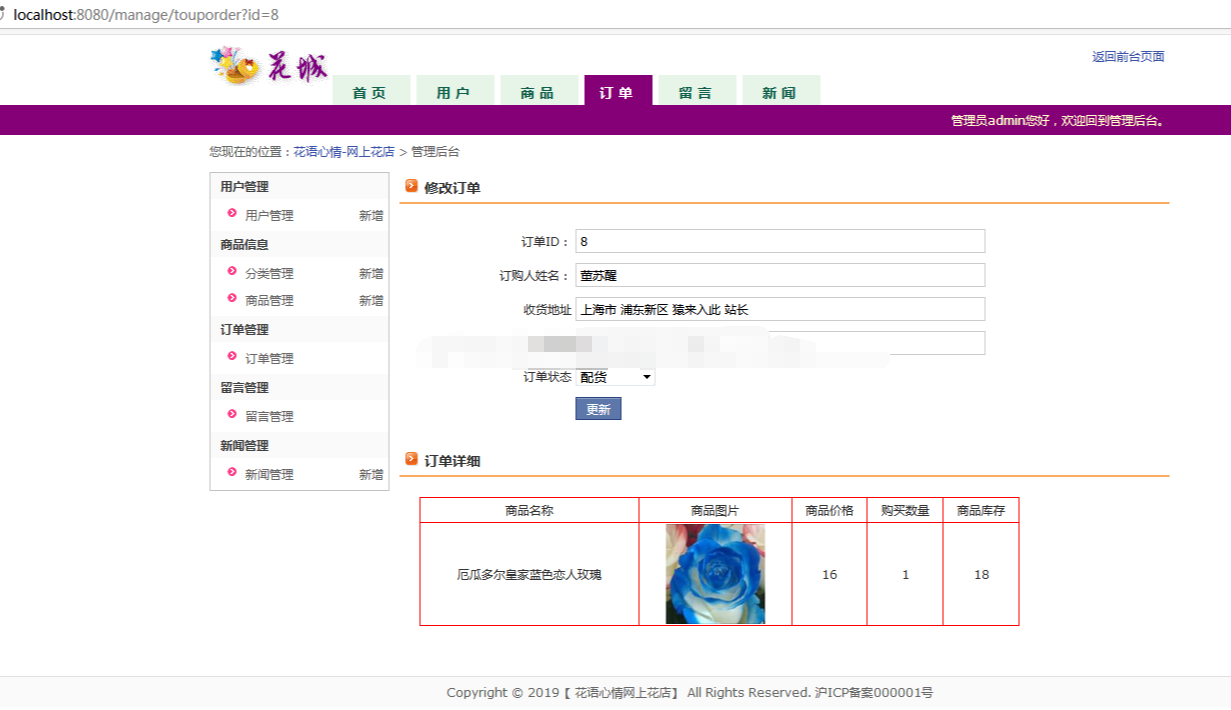Viewport: 1231px width, 710px height.
Task: Click the 花城 flower shop logo
Action: coord(269,66)
